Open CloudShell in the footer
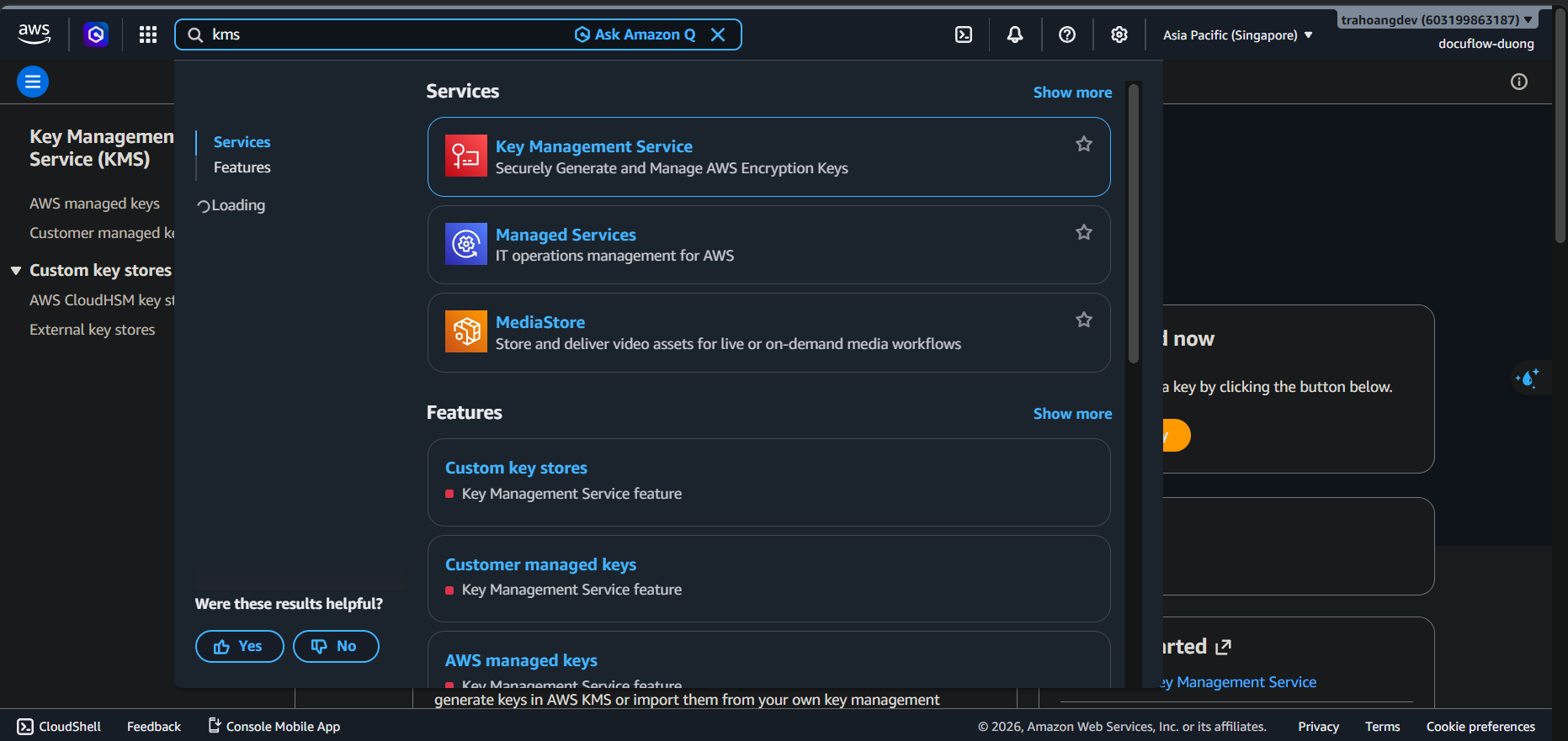 click(60, 727)
